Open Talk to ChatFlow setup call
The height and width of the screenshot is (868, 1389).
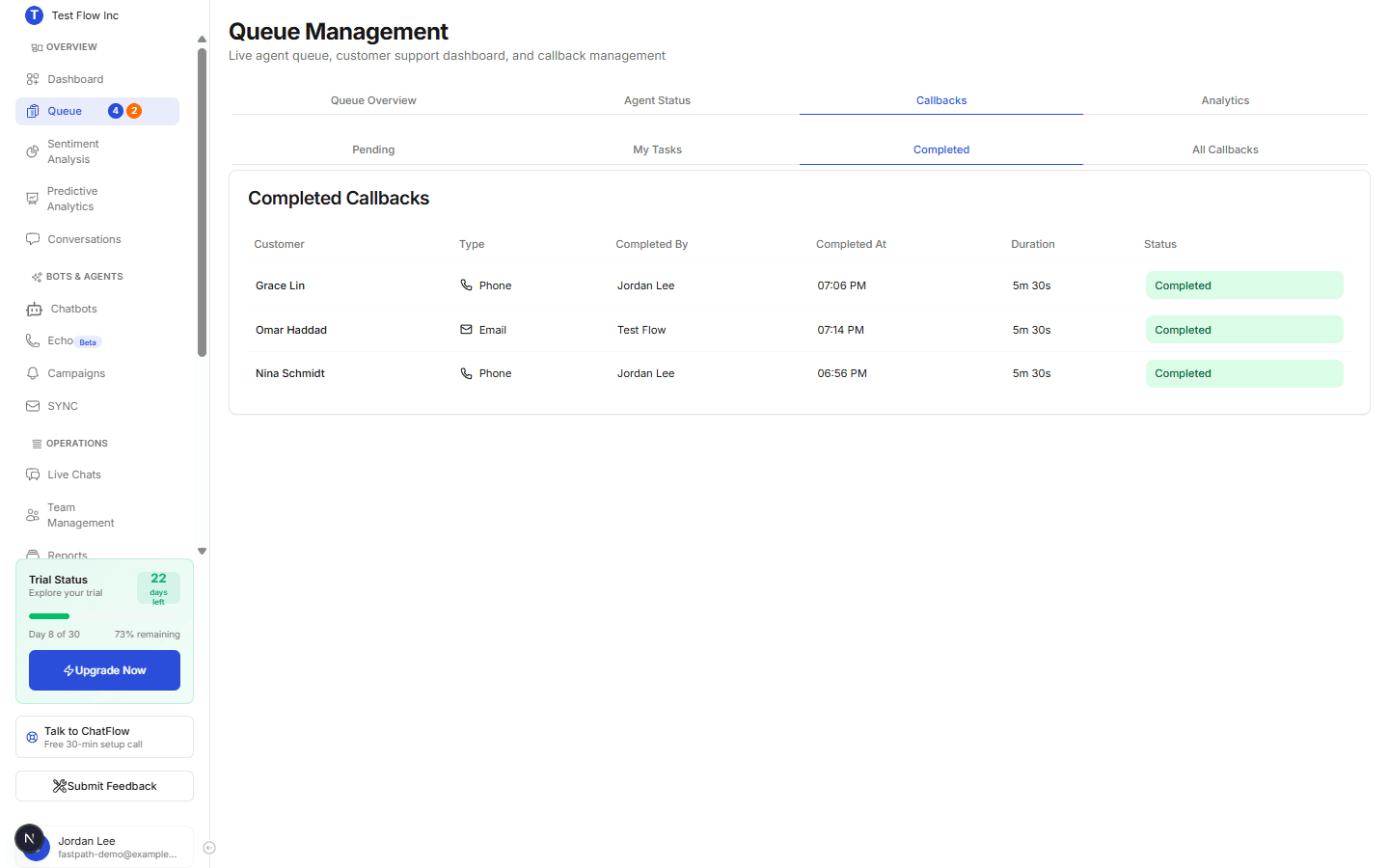(x=104, y=737)
